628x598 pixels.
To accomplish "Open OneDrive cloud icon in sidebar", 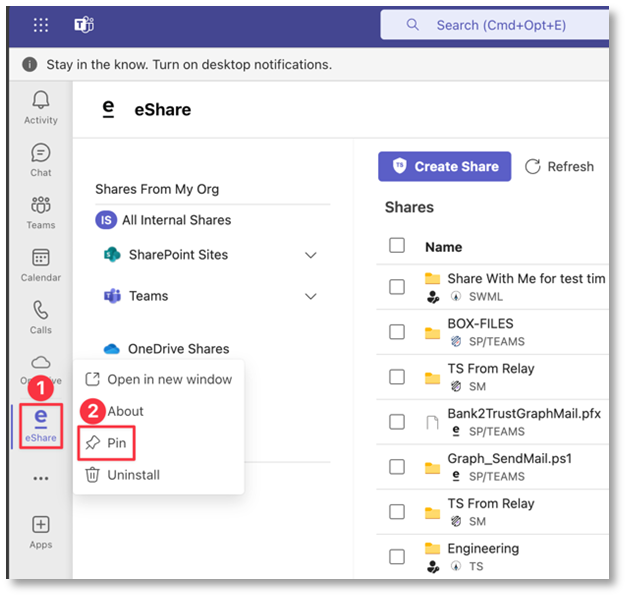I will (41, 362).
